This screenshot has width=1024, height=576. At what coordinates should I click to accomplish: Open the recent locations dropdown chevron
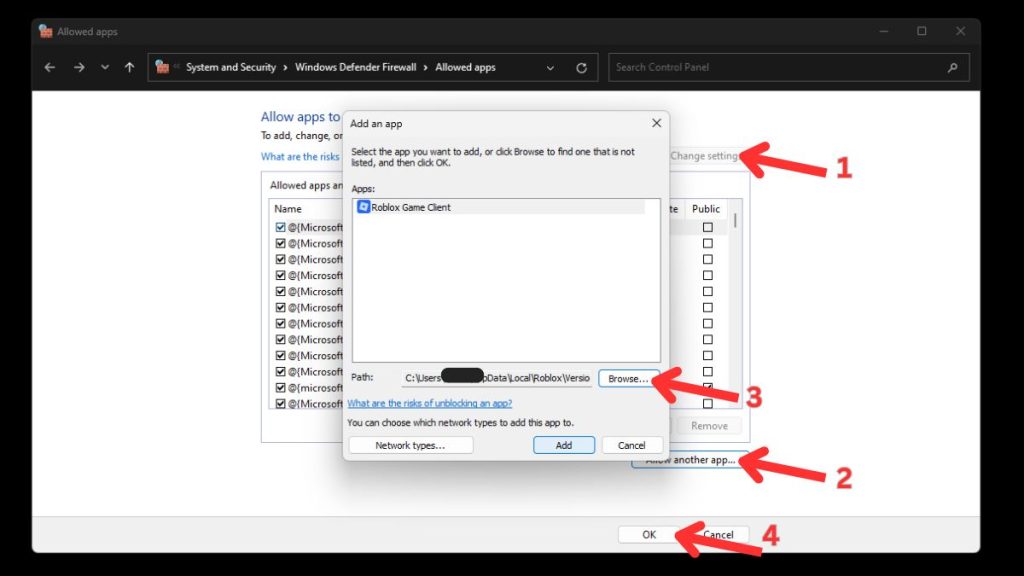[x=104, y=68]
